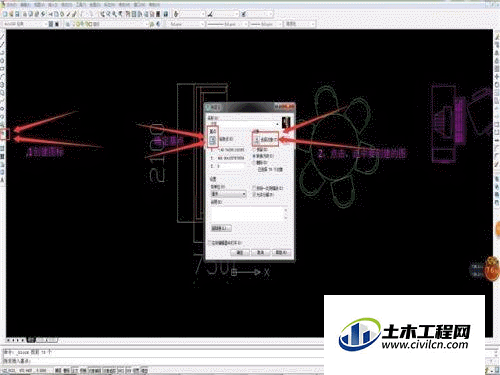Image resolution: width=500 pixels, height=375 pixels.
Task: Open the File menu
Action: (x=12, y=5)
